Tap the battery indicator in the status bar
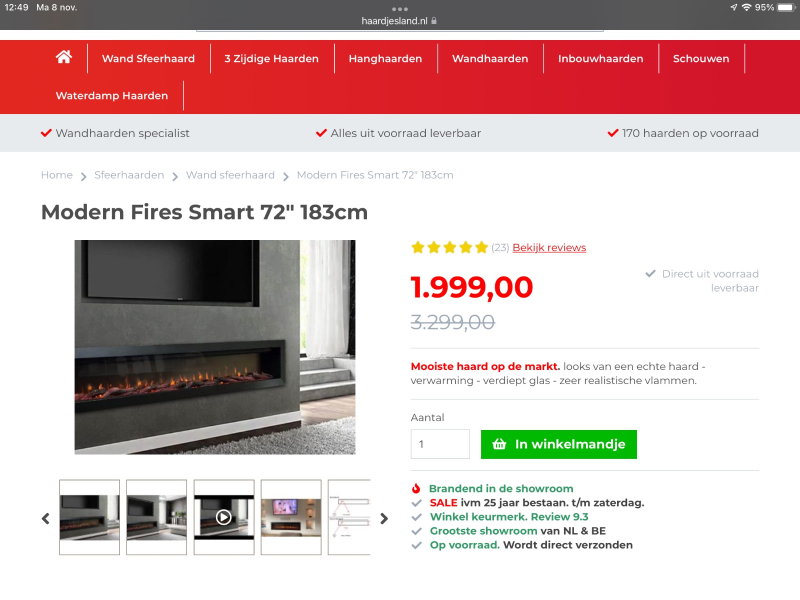 (x=786, y=7)
